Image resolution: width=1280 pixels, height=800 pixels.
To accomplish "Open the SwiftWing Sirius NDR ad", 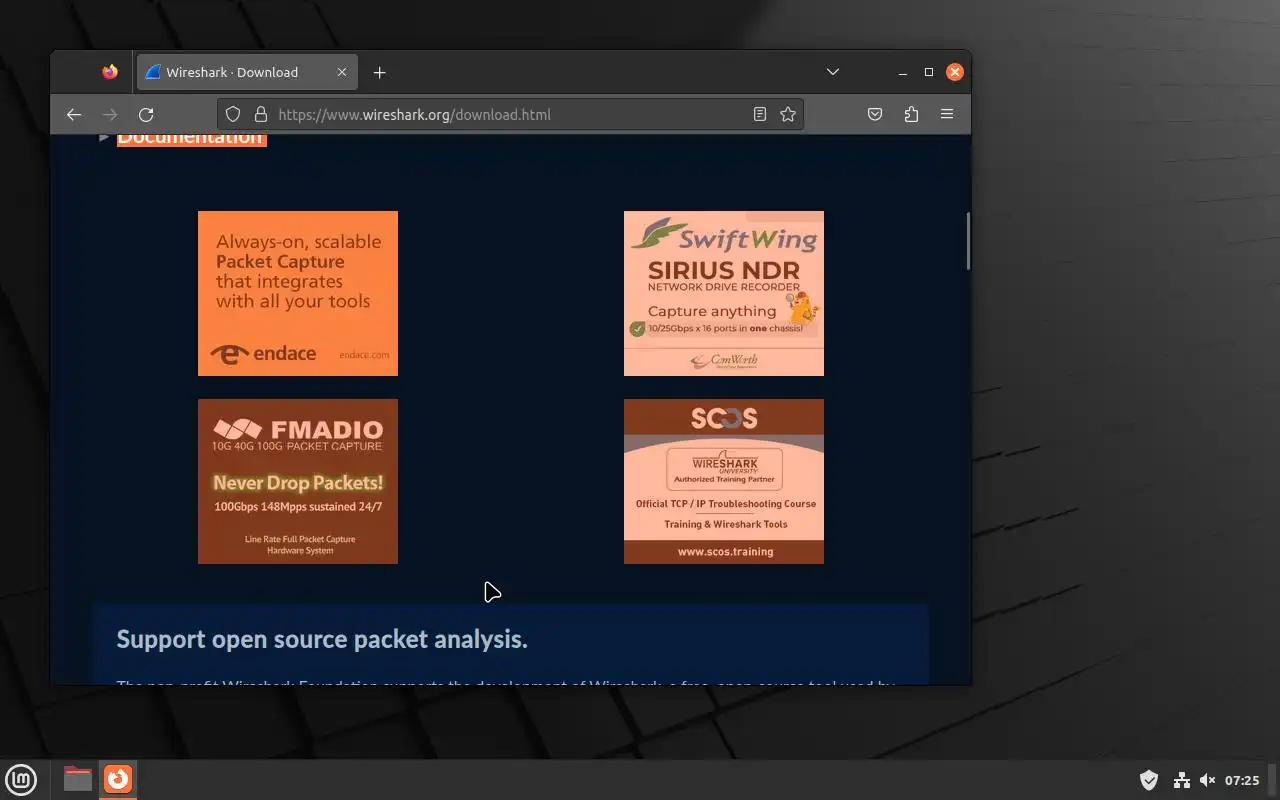I will pyautogui.click(x=724, y=293).
